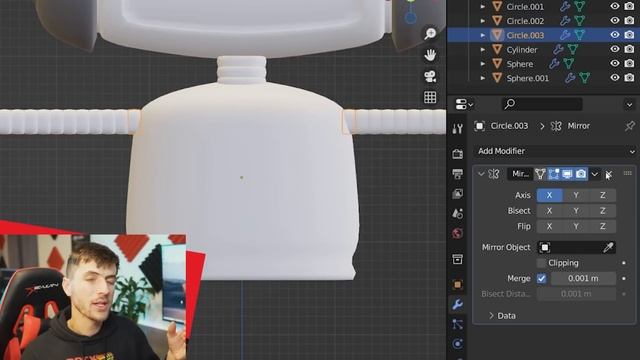Toggle Sphere viewport visibility eye

point(615,63)
